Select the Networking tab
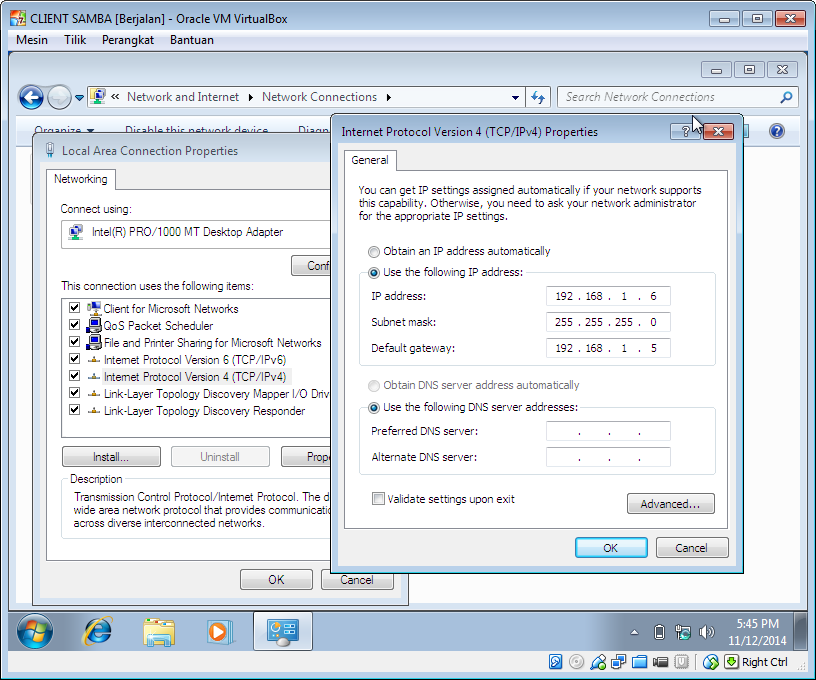 coord(81,179)
